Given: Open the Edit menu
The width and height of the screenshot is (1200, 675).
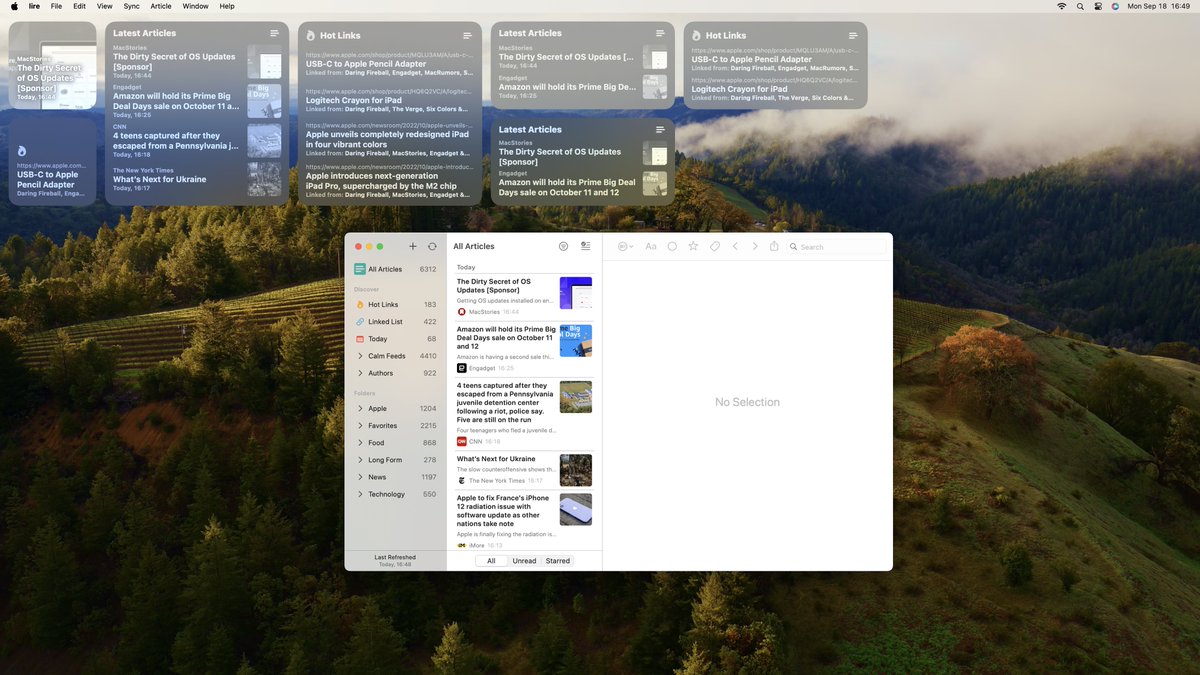Looking at the screenshot, I should pyautogui.click(x=79, y=6).
